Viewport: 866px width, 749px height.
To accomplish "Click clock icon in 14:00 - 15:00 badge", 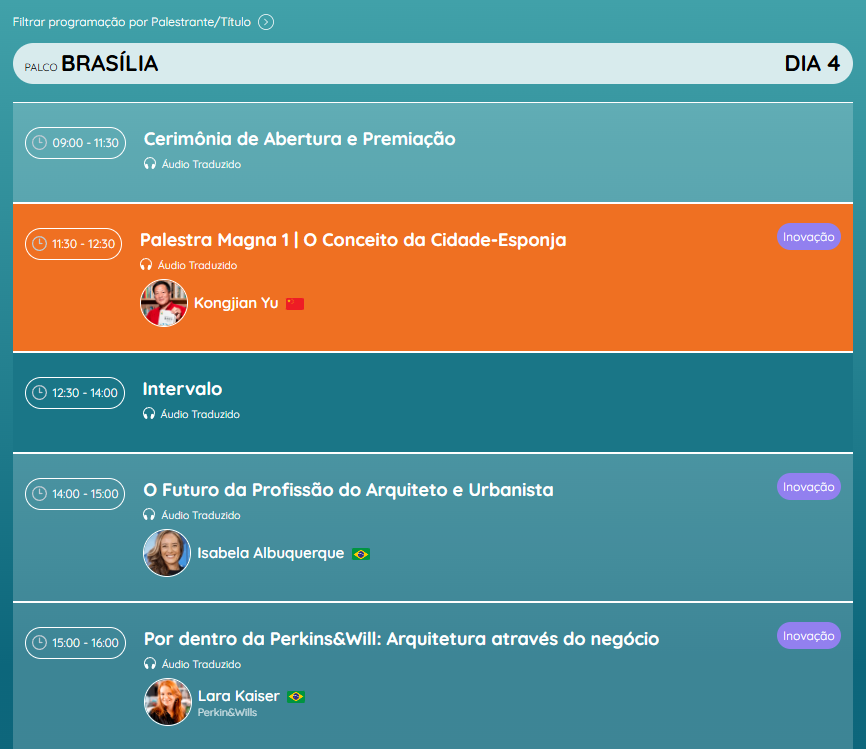I will pos(39,493).
